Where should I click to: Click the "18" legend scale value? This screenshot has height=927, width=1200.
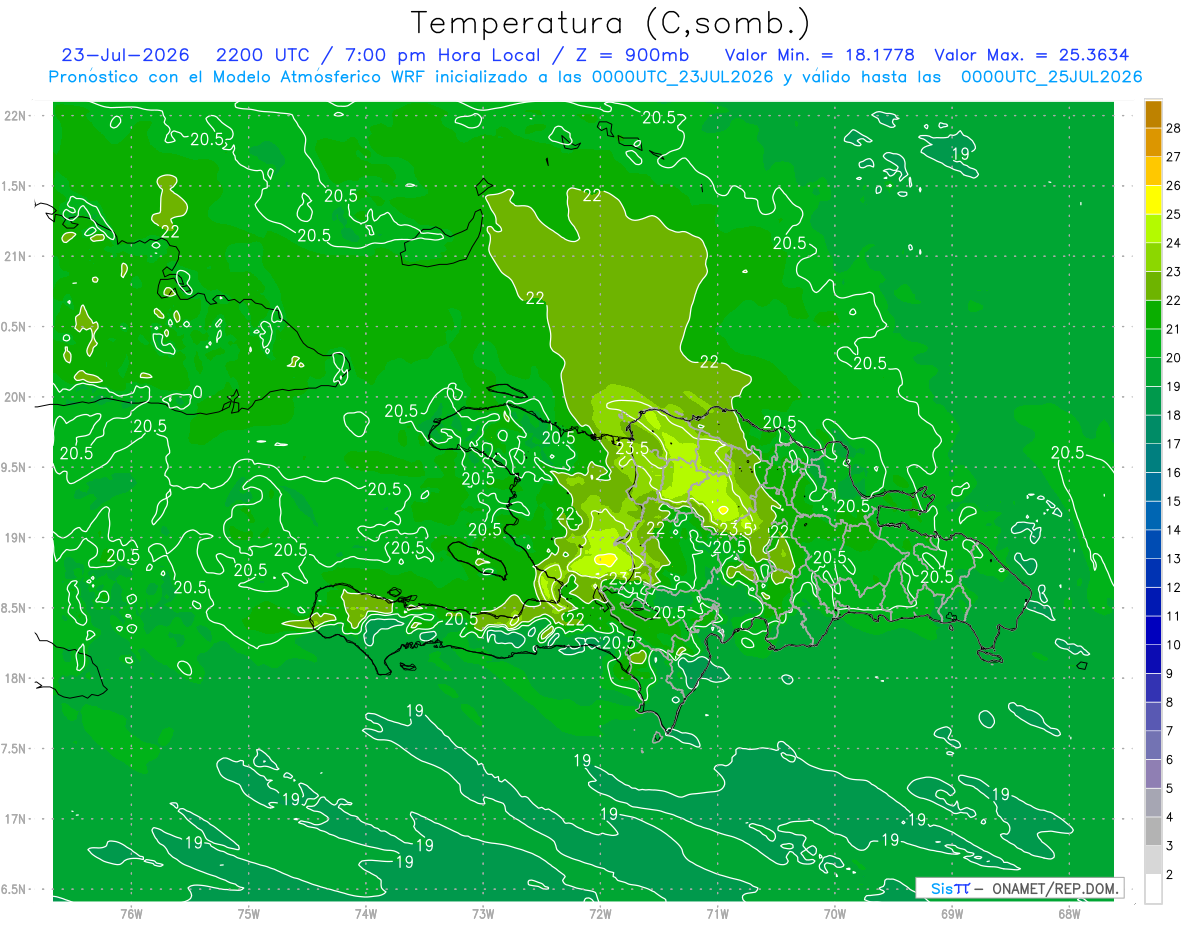coord(1174,415)
